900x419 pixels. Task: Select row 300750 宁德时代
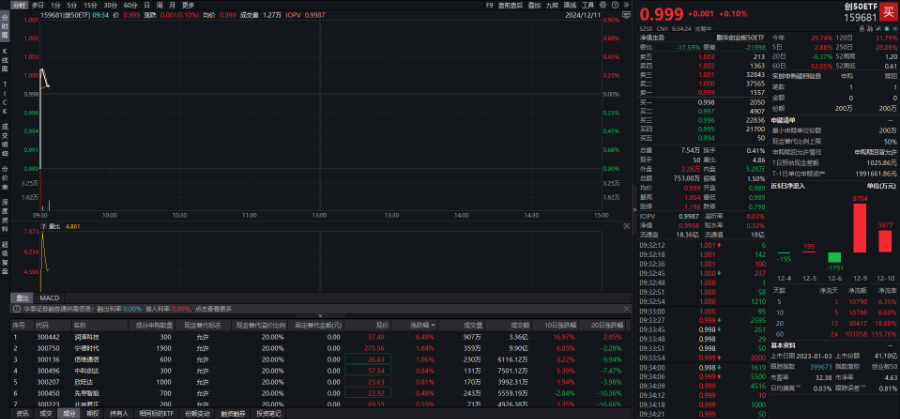(320, 348)
